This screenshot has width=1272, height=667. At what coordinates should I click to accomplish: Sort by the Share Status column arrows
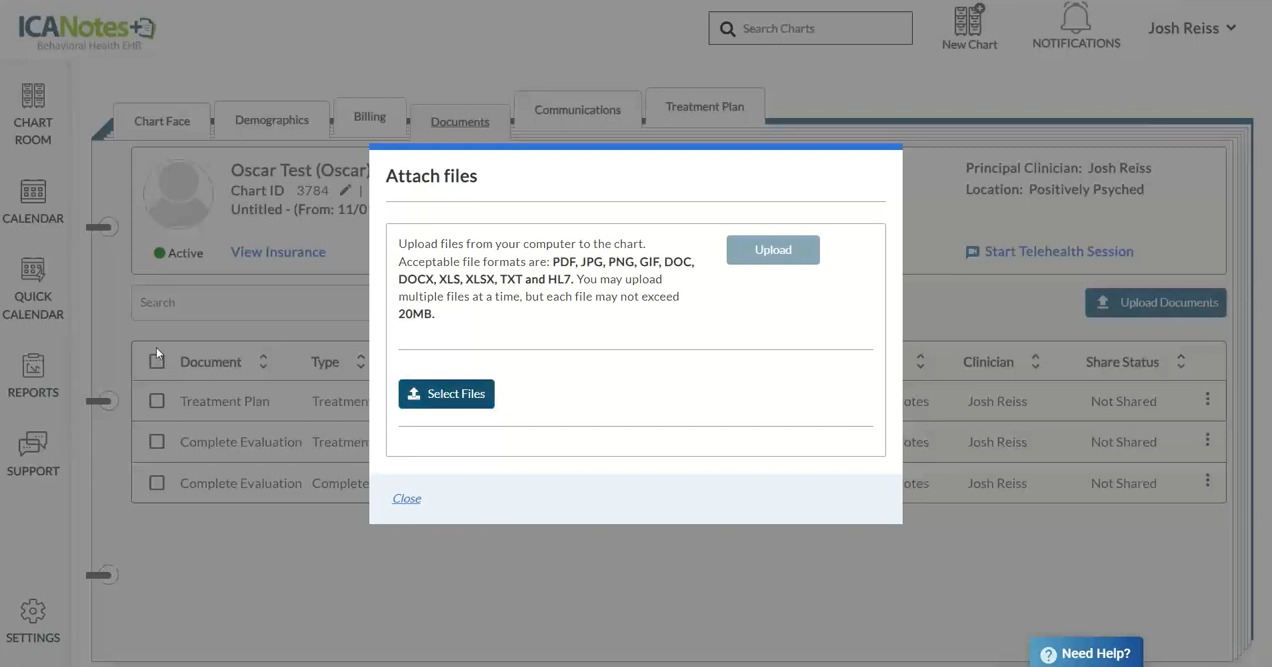1180,362
